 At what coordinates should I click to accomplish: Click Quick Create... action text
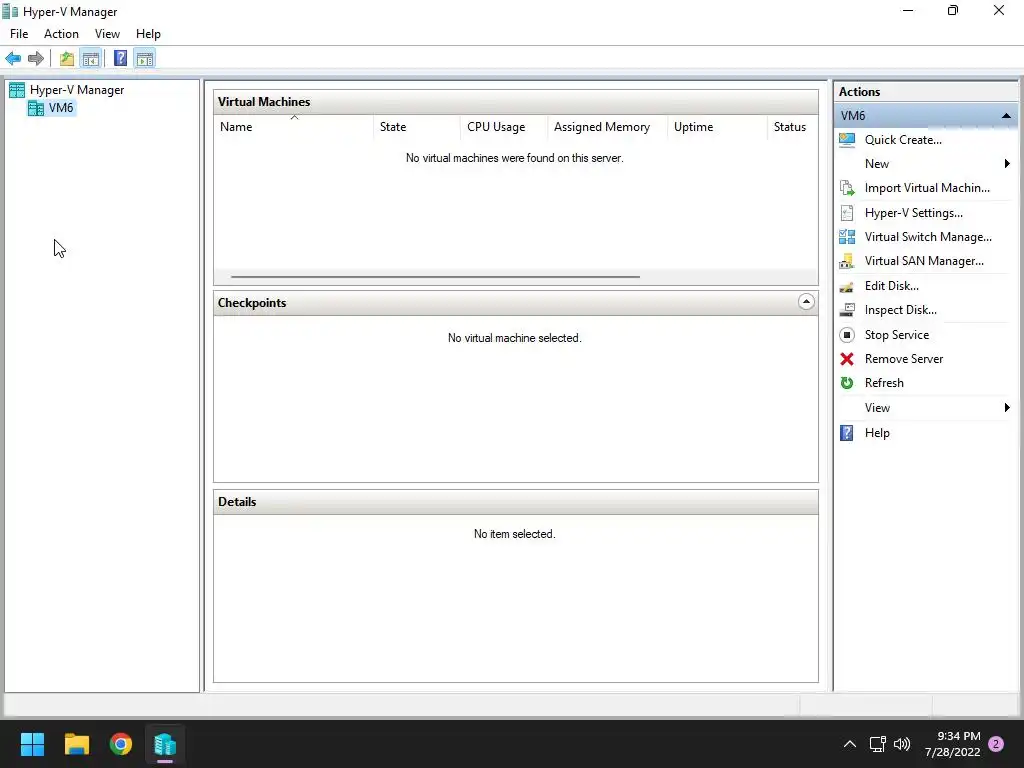click(903, 140)
